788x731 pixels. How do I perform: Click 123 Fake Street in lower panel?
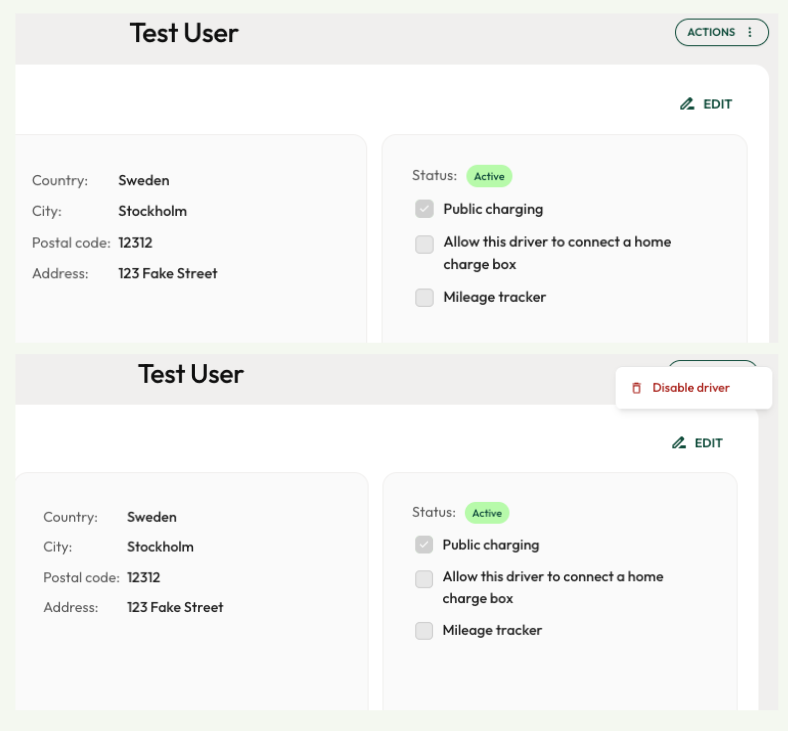click(175, 607)
